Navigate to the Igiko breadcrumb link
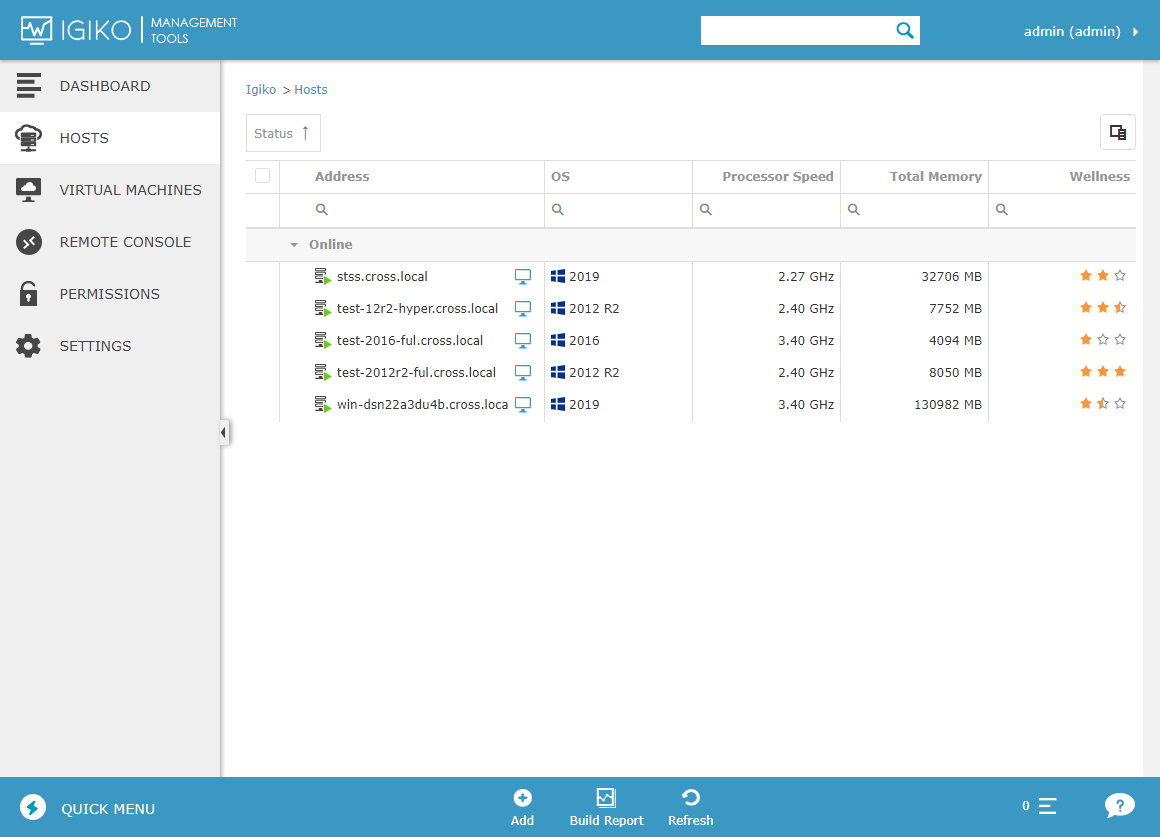Image resolution: width=1160 pixels, height=837 pixels. click(x=261, y=89)
